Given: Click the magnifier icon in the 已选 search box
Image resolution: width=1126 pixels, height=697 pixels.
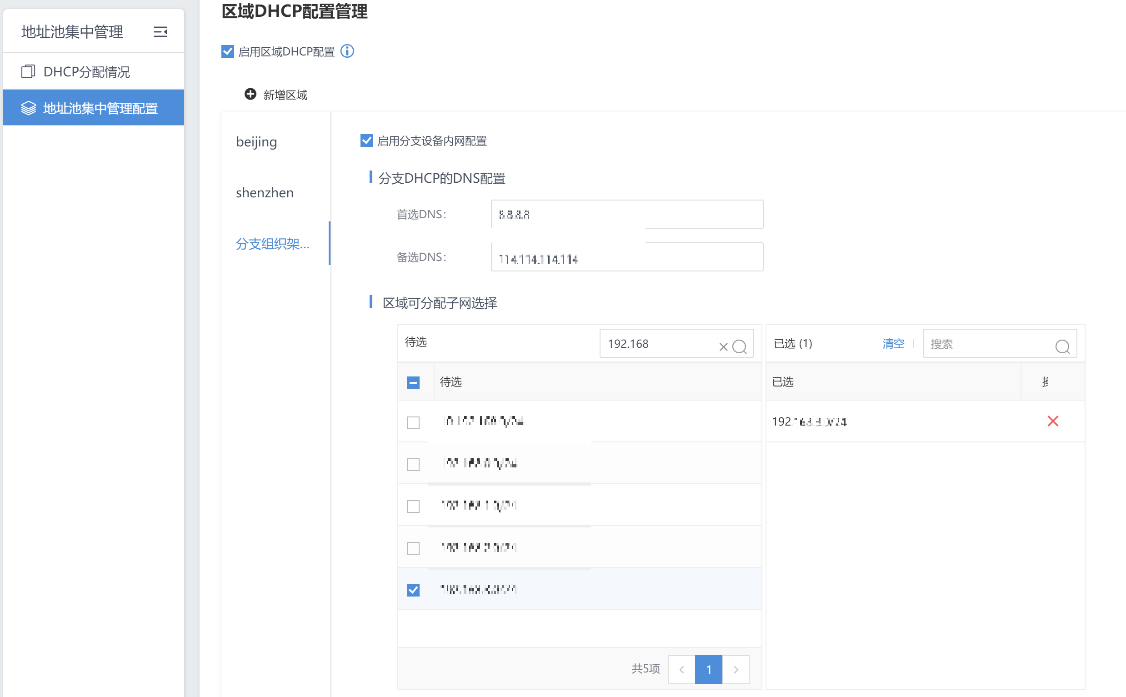Looking at the screenshot, I should tap(1063, 346).
